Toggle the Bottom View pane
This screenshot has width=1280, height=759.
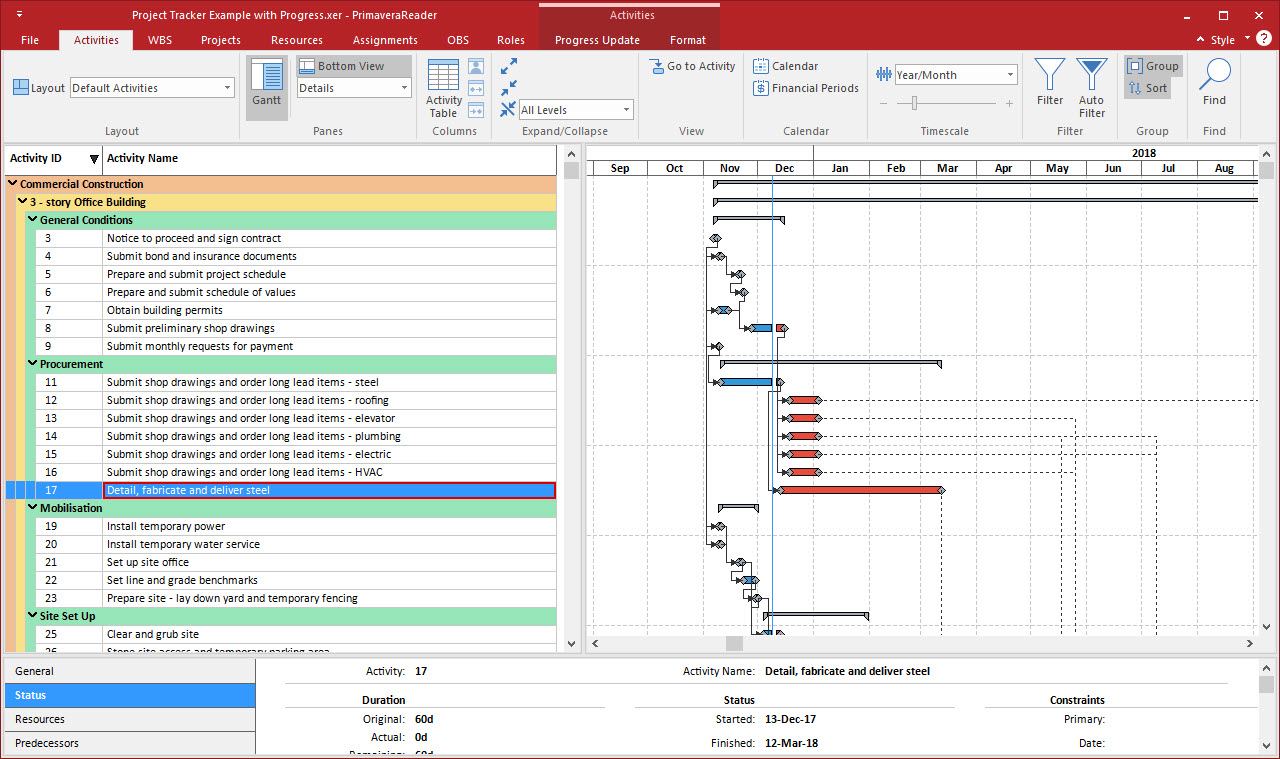pyautogui.click(x=354, y=66)
